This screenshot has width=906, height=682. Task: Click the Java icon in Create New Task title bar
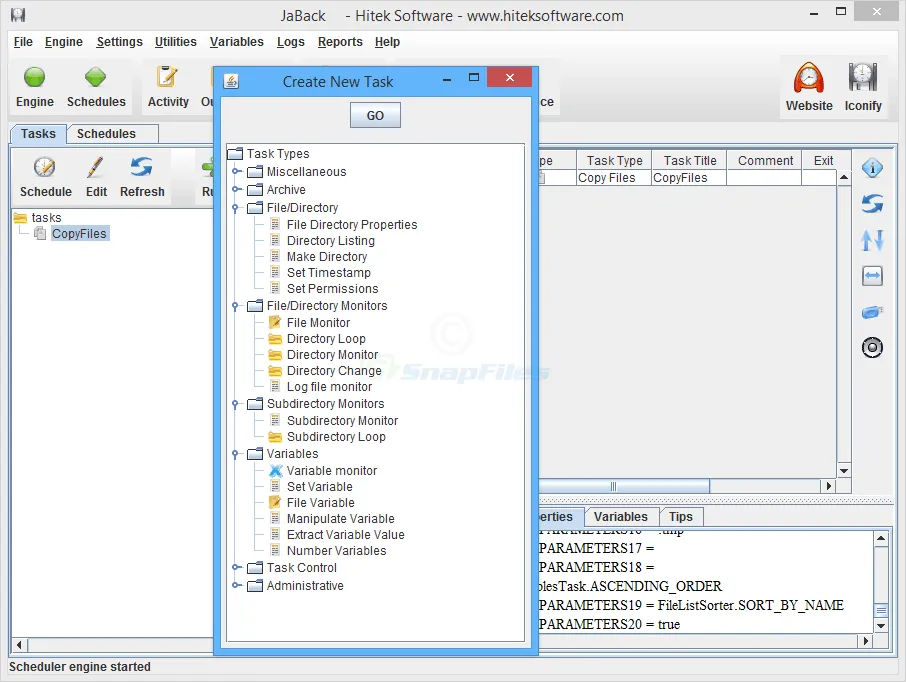(x=231, y=81)
